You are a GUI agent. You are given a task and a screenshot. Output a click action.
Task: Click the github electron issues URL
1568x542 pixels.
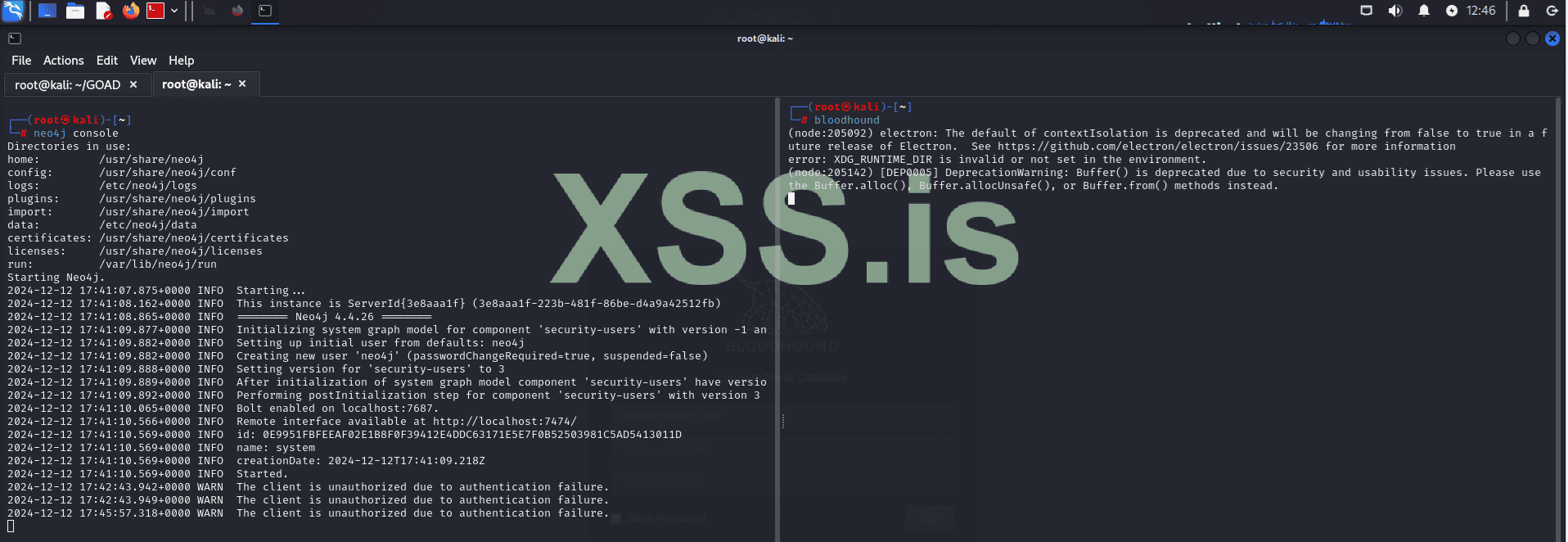1158,147
